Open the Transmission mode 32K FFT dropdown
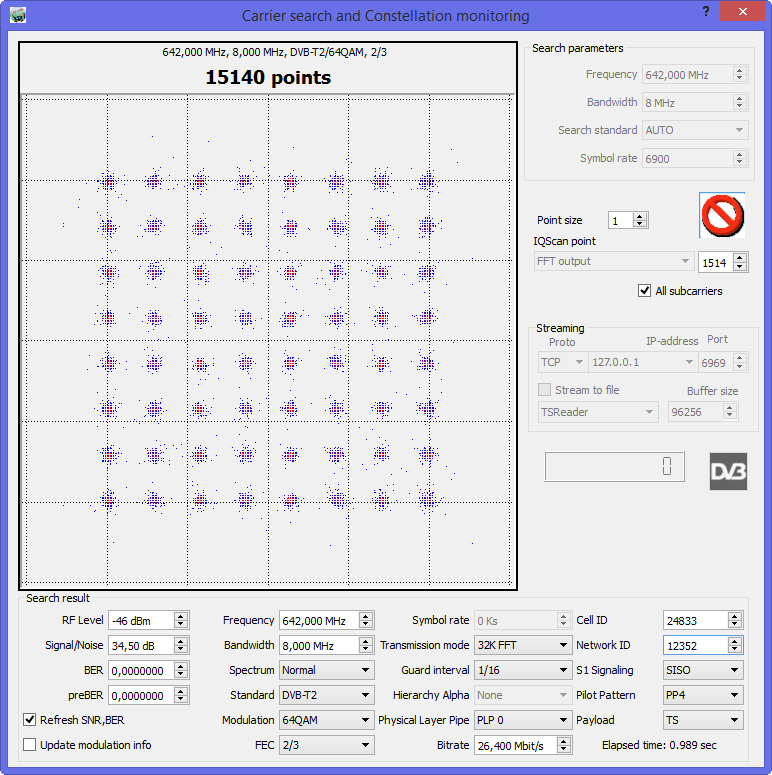The height and width of the screenshot is (775, 772). (522, 645)
